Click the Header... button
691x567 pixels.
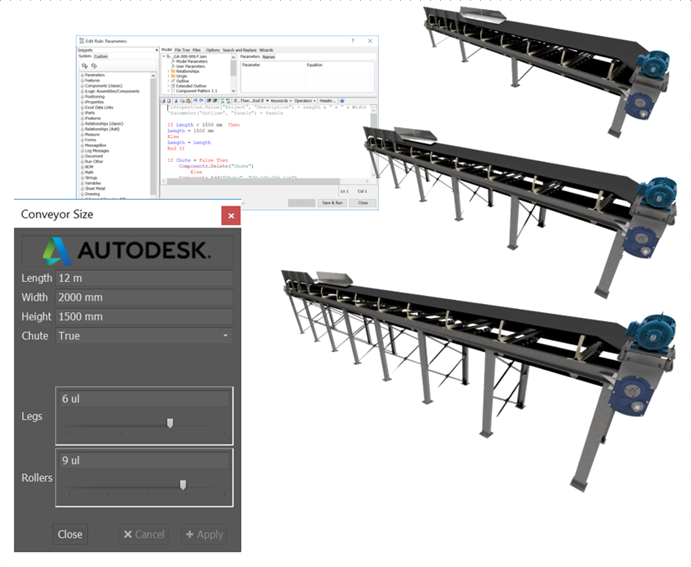click(x=327, y=101)
